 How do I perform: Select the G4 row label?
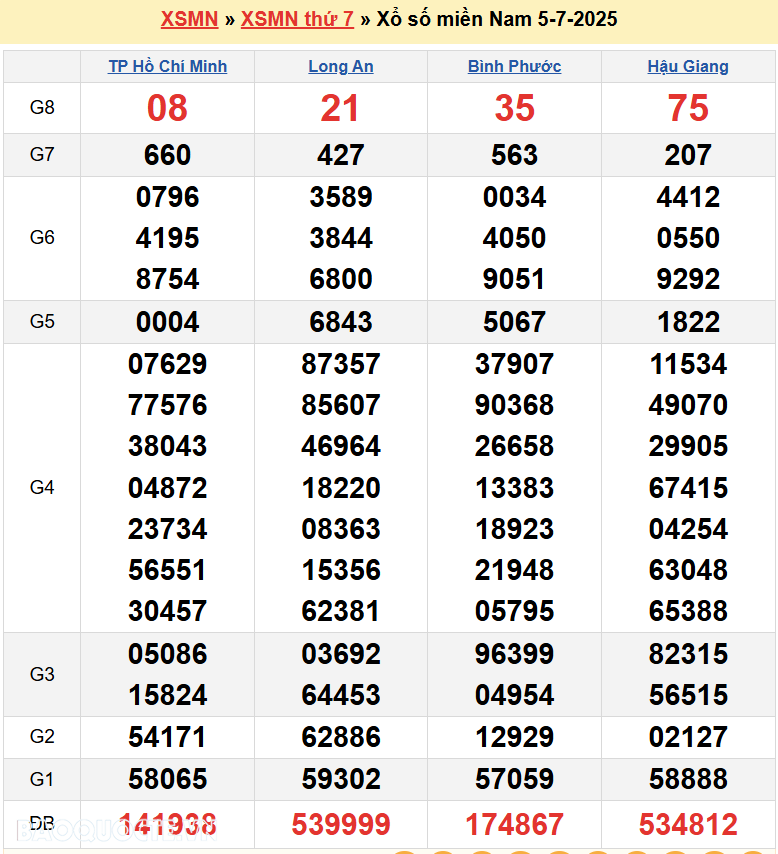(x=42, y=488)
